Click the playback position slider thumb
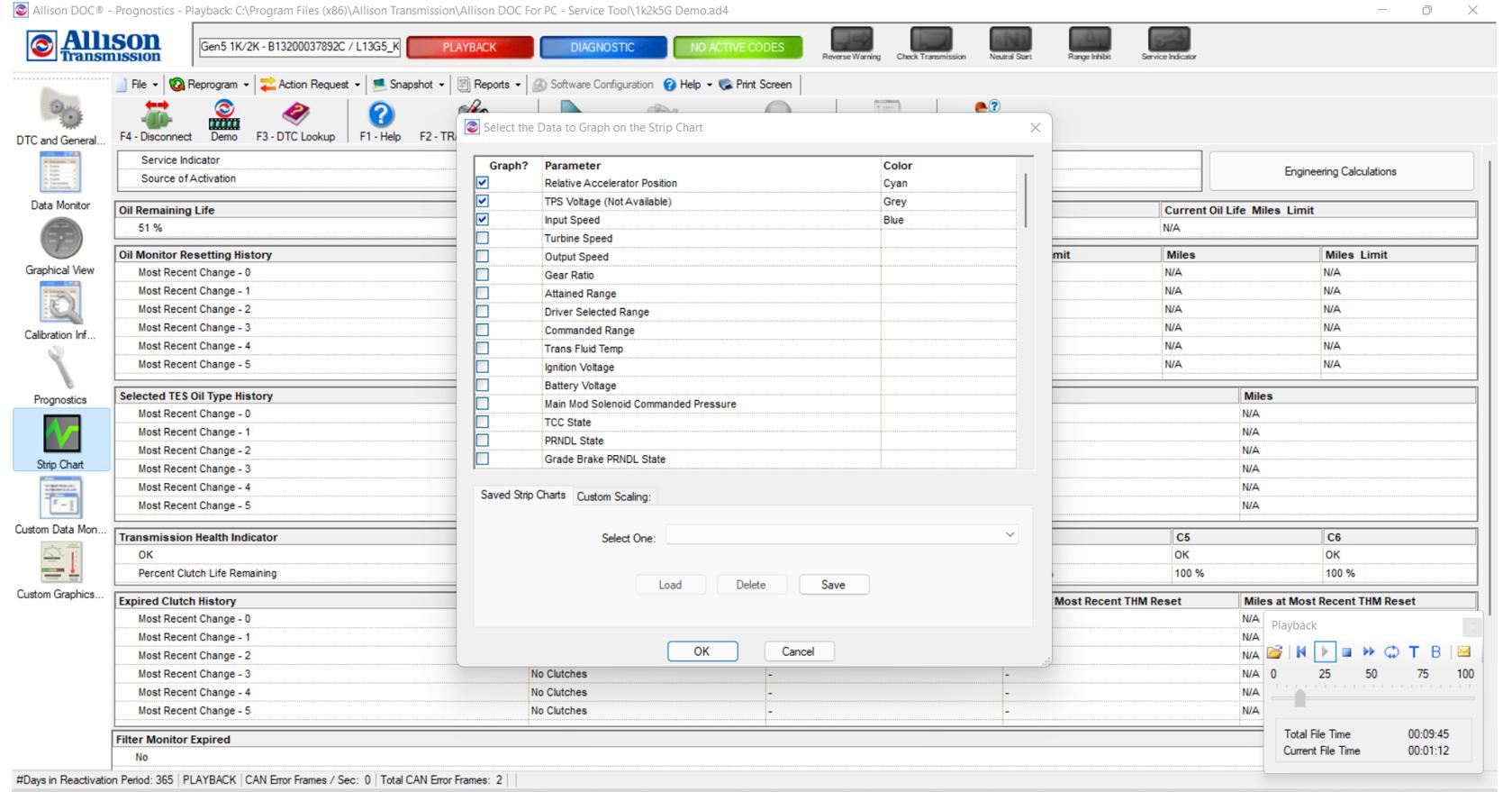 pyautogui.click(x=1299, y=699)
